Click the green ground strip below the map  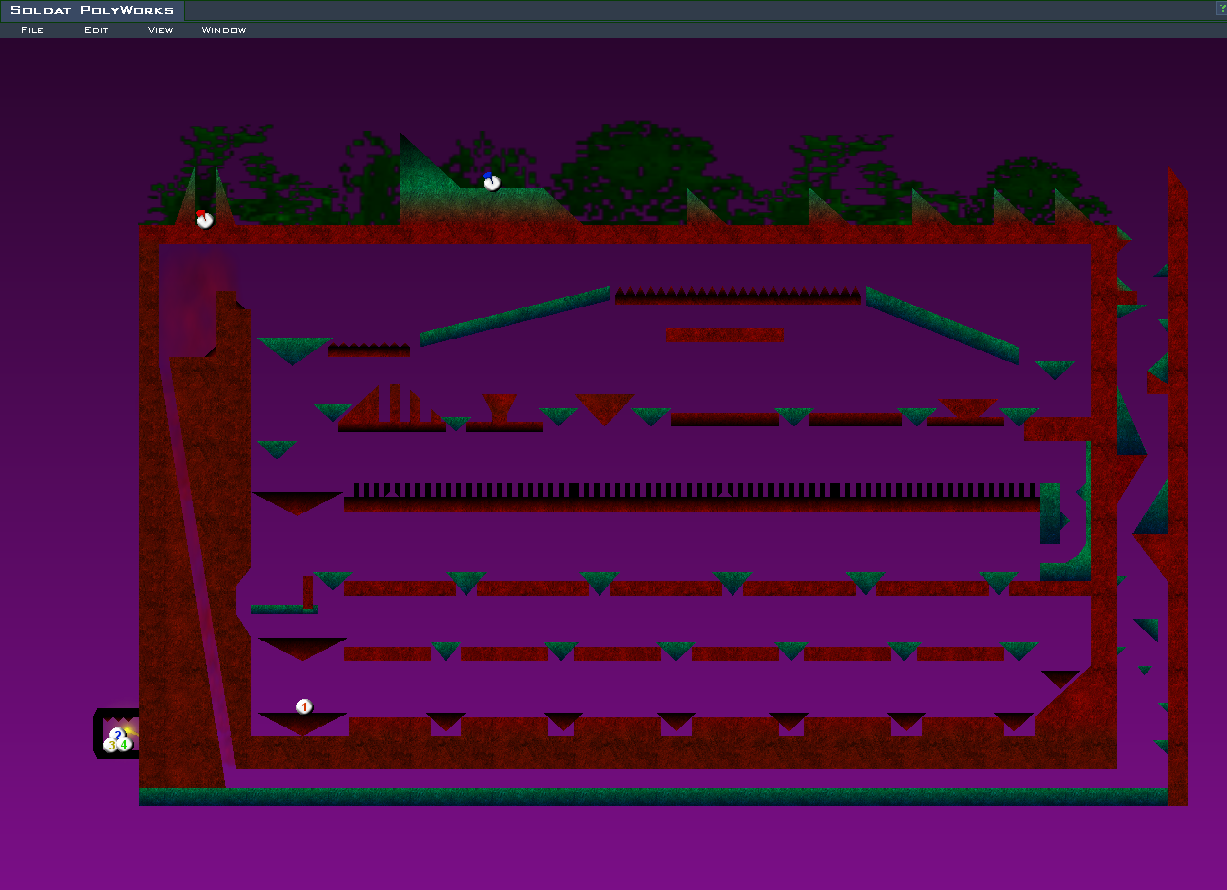coord(650,796)
